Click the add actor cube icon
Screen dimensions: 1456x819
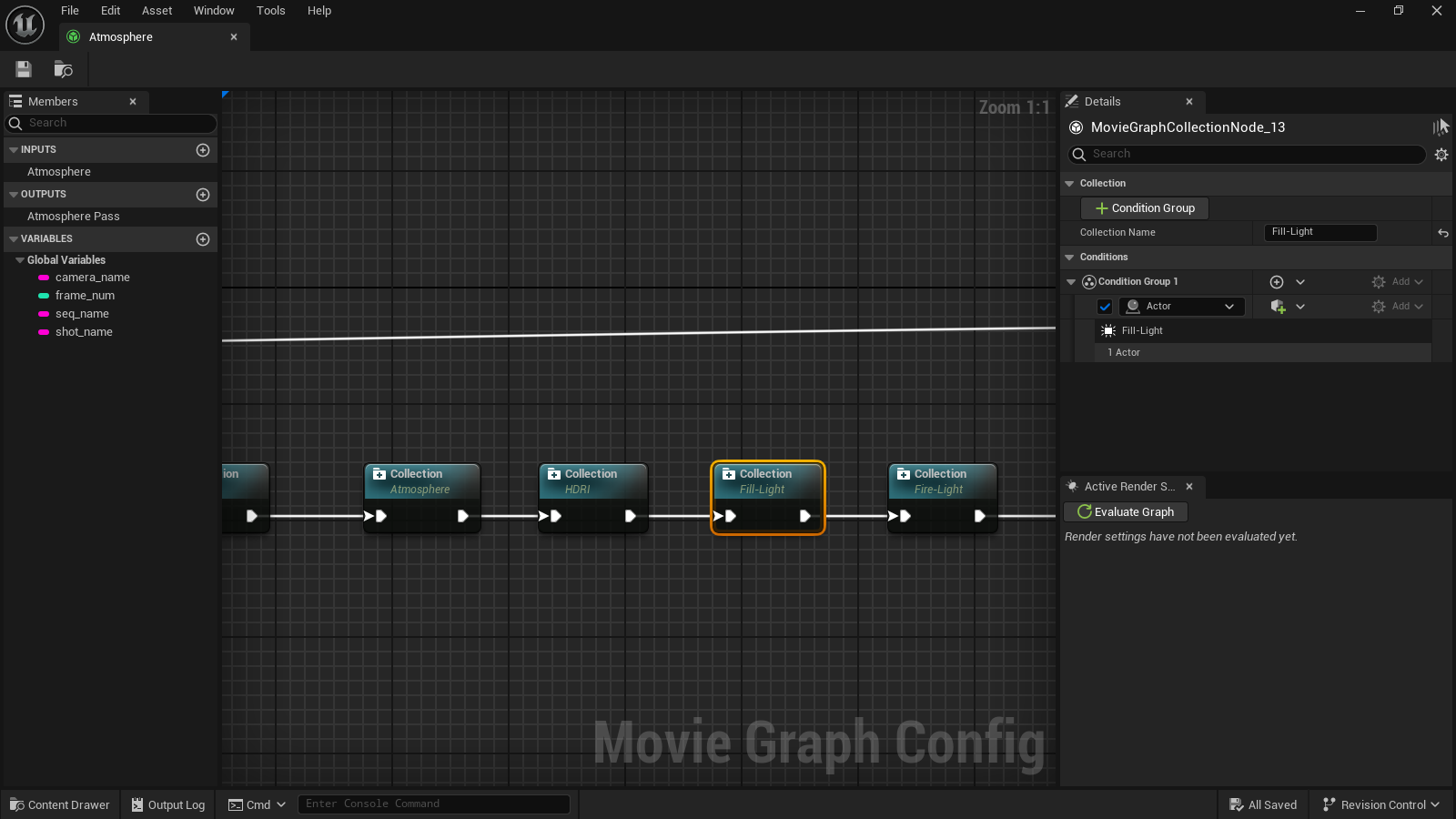tap(1278, 307)
